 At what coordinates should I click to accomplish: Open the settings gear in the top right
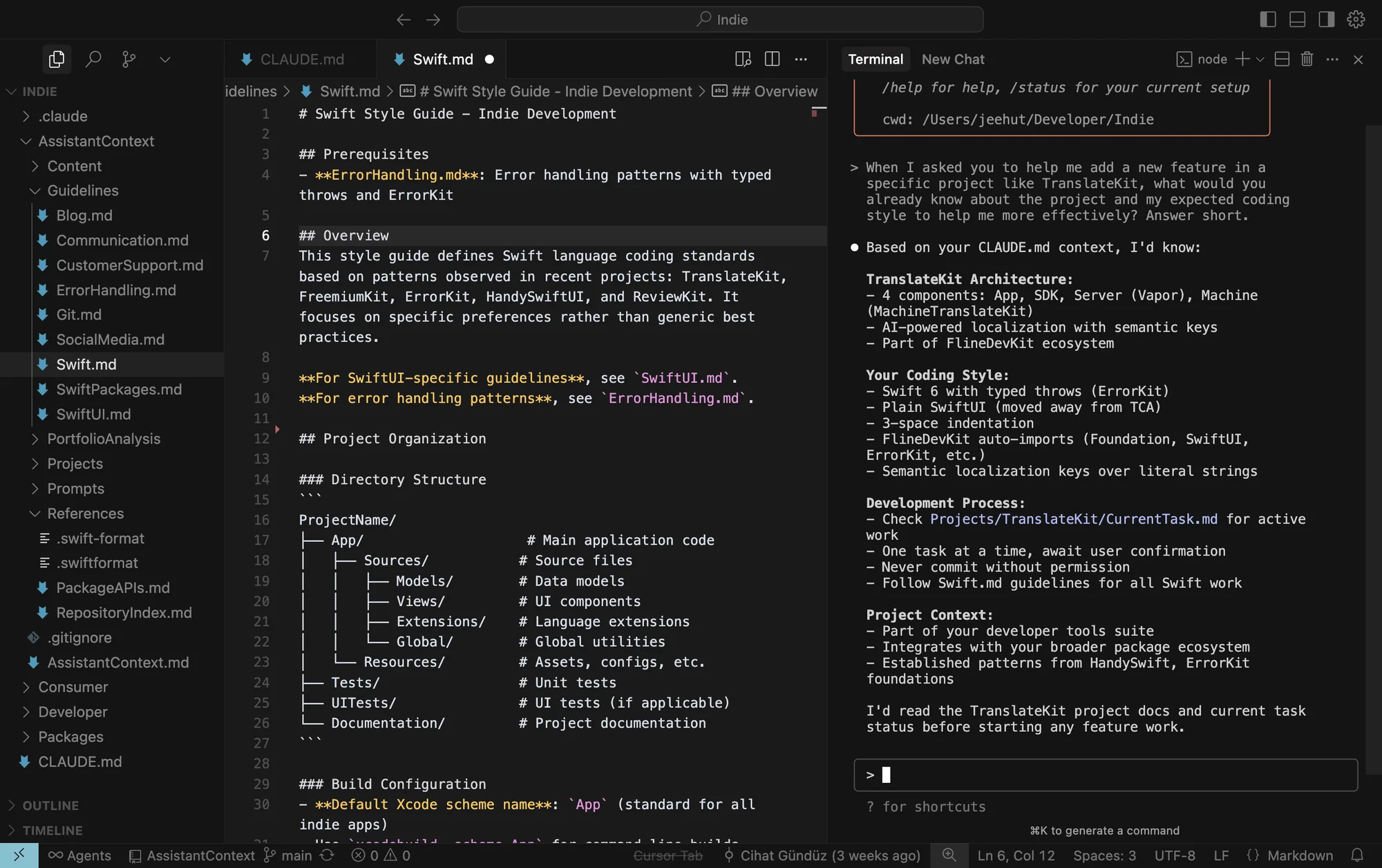pos(1356,19)
